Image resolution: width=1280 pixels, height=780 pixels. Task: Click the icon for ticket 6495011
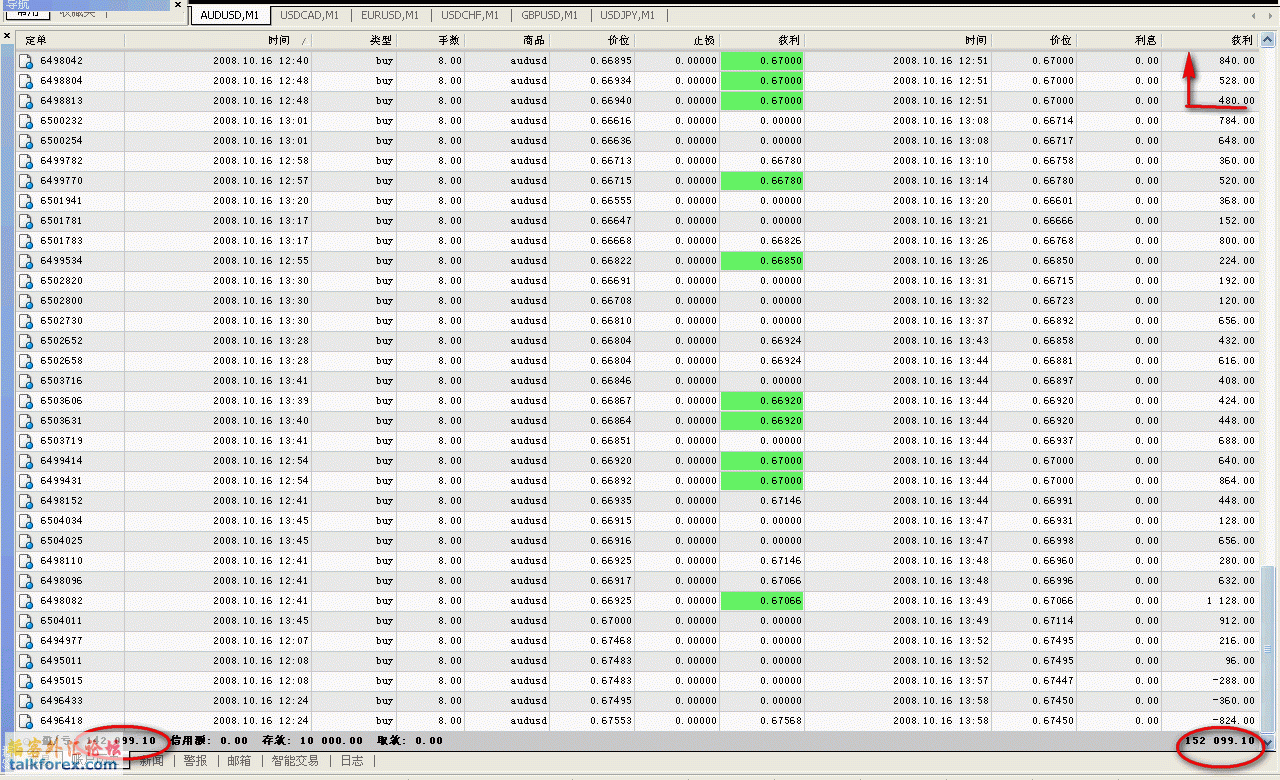click(27, 661)
